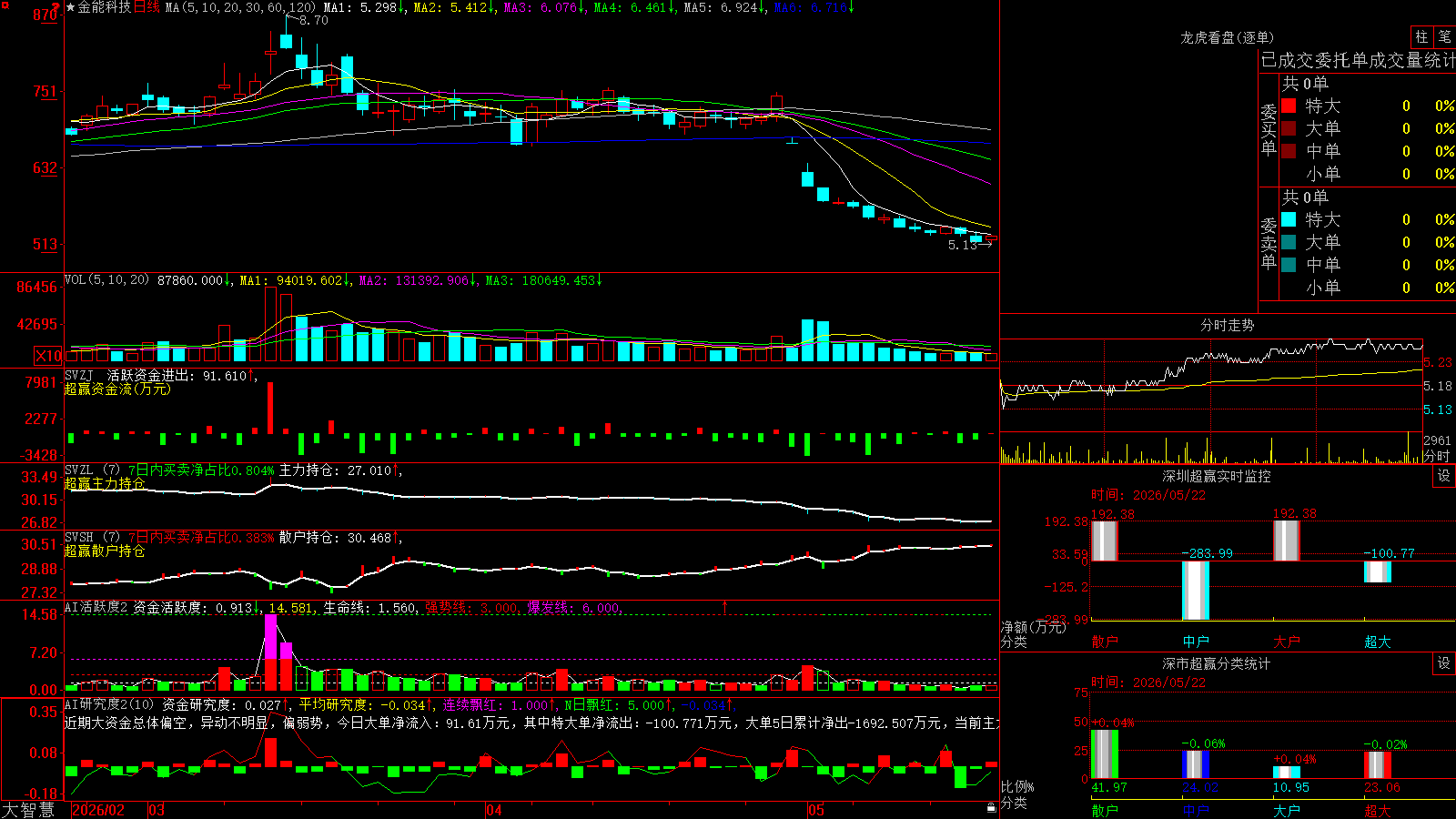The height and width of the screenshot is (819, 1456).
Task: Click the 时间: 2026/05/22 text in 深圳超赢实时监控
Action: [1148, 495]
